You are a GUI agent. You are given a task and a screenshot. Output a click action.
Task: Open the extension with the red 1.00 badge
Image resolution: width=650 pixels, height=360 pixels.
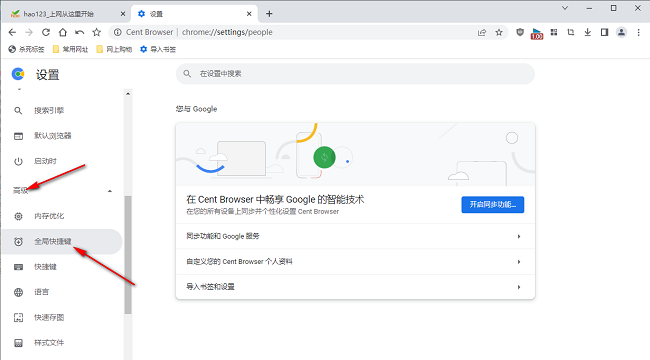(537, 34)
